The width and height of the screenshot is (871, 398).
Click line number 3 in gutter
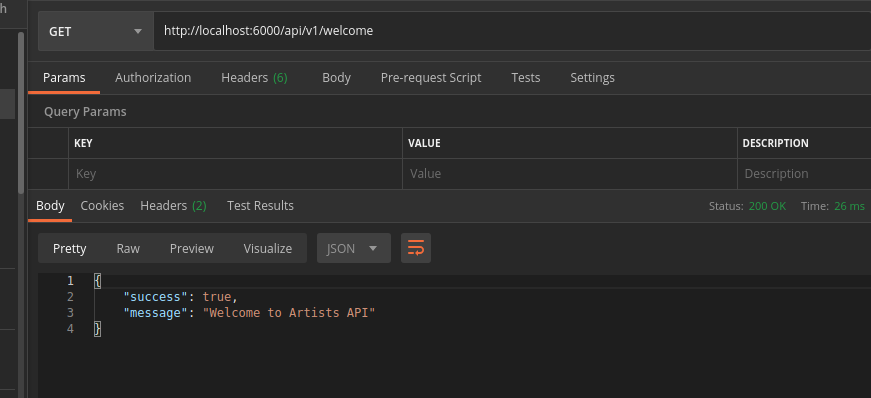70,313
